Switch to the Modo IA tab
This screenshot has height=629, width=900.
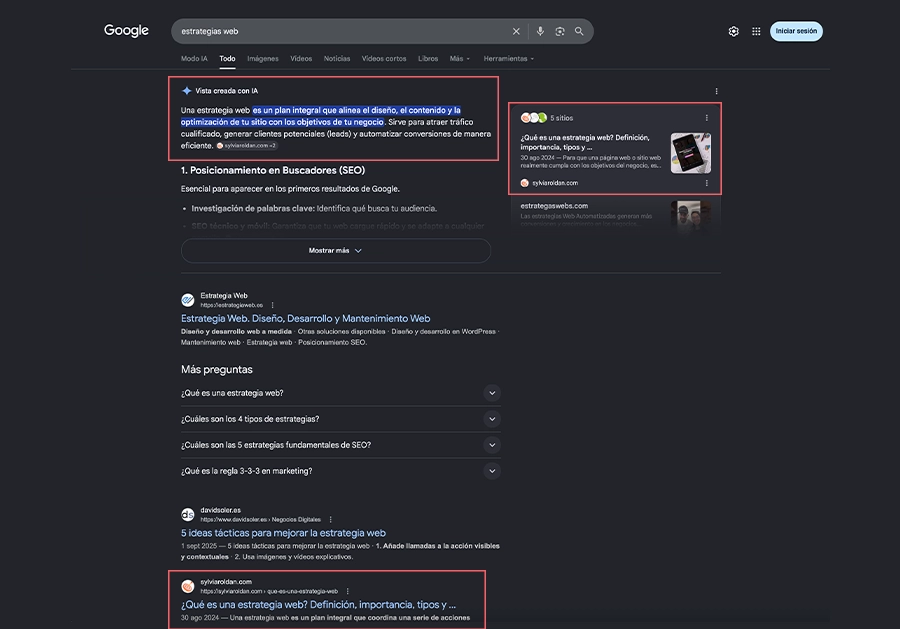click(x=194, y=59)
